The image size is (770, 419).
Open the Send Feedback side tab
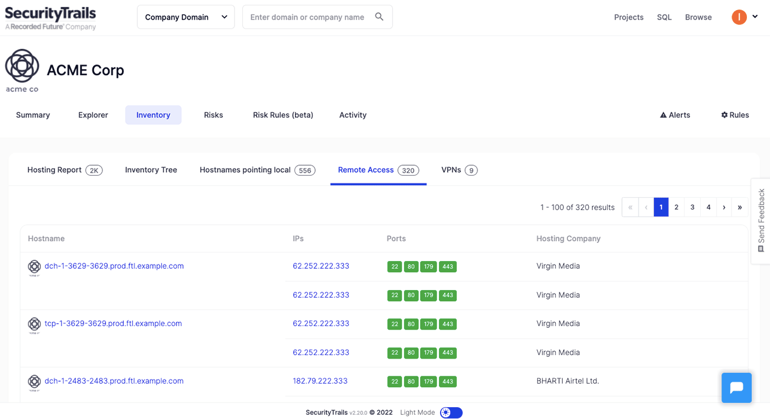pyautogui.click(x=761, y=221)
